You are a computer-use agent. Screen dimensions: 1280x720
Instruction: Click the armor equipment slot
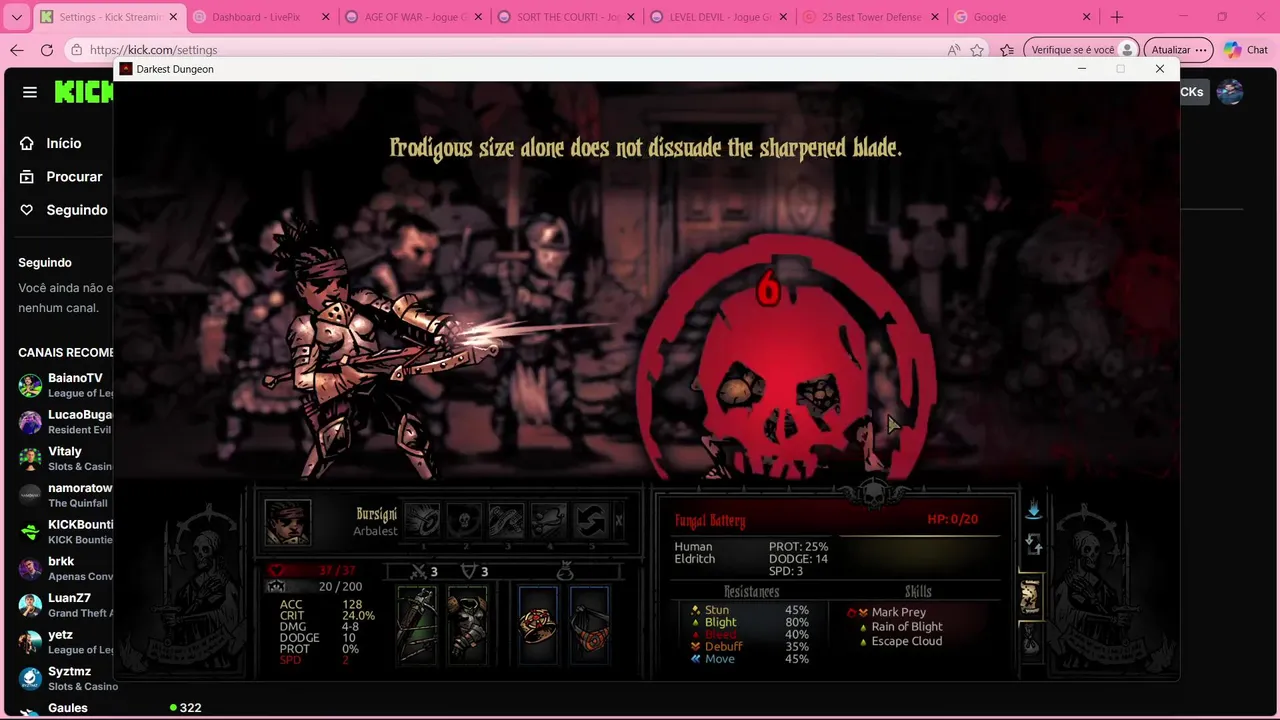click(467, 624)
